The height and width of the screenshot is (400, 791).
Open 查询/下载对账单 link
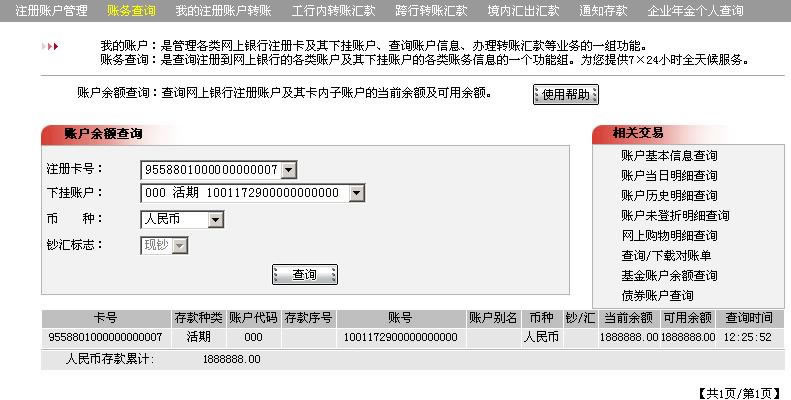tap(666, 256)
